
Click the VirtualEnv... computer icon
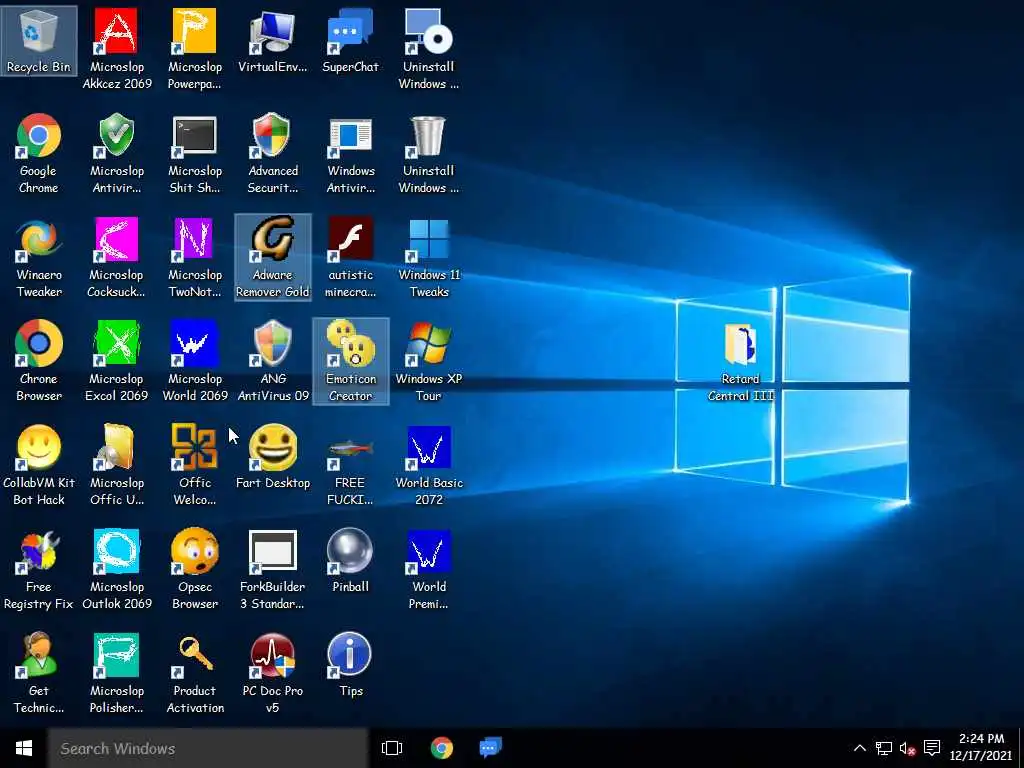pyautogui.click(x=273, y=40)
